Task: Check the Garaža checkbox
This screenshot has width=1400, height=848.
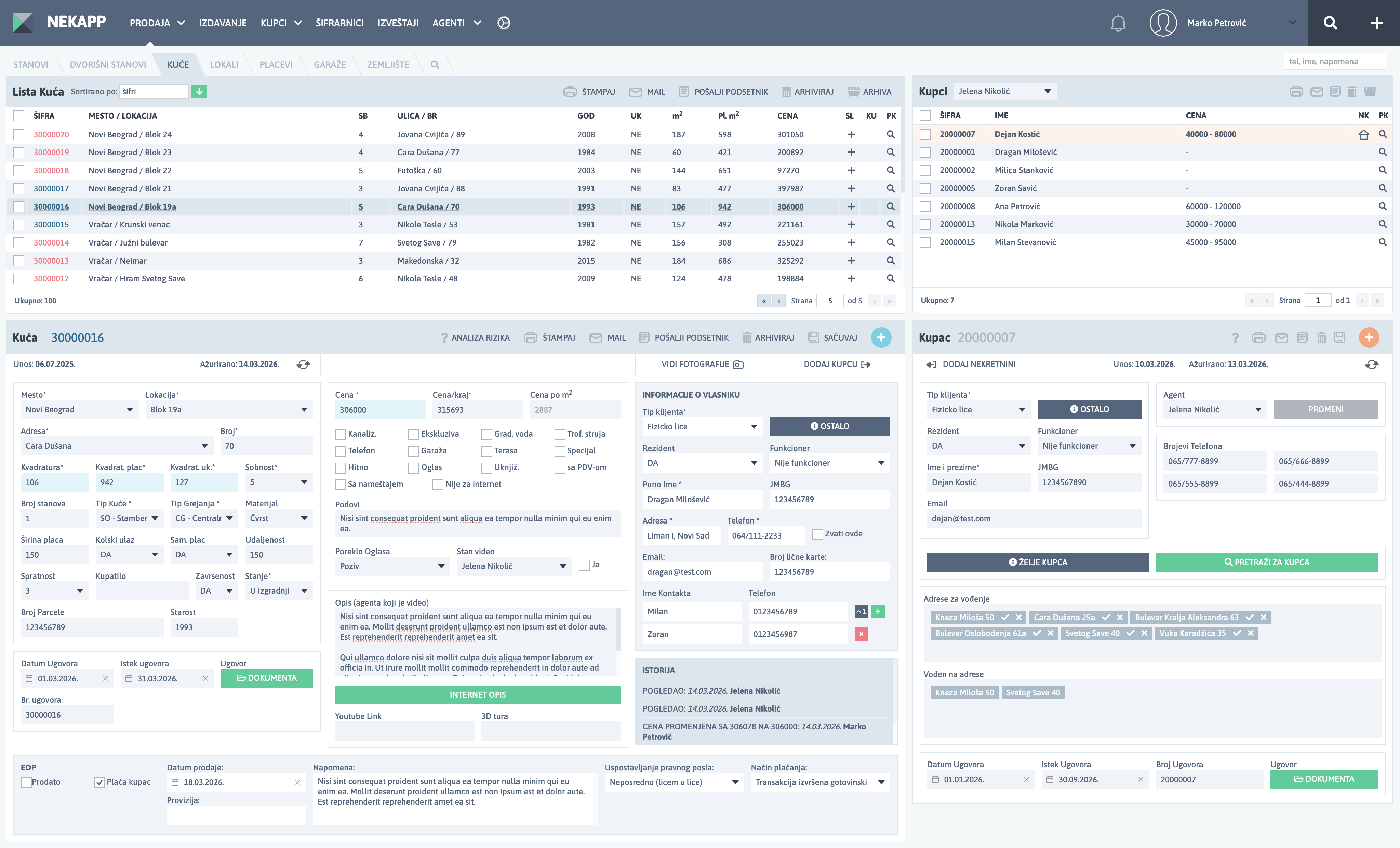Action: coord(414,451)
